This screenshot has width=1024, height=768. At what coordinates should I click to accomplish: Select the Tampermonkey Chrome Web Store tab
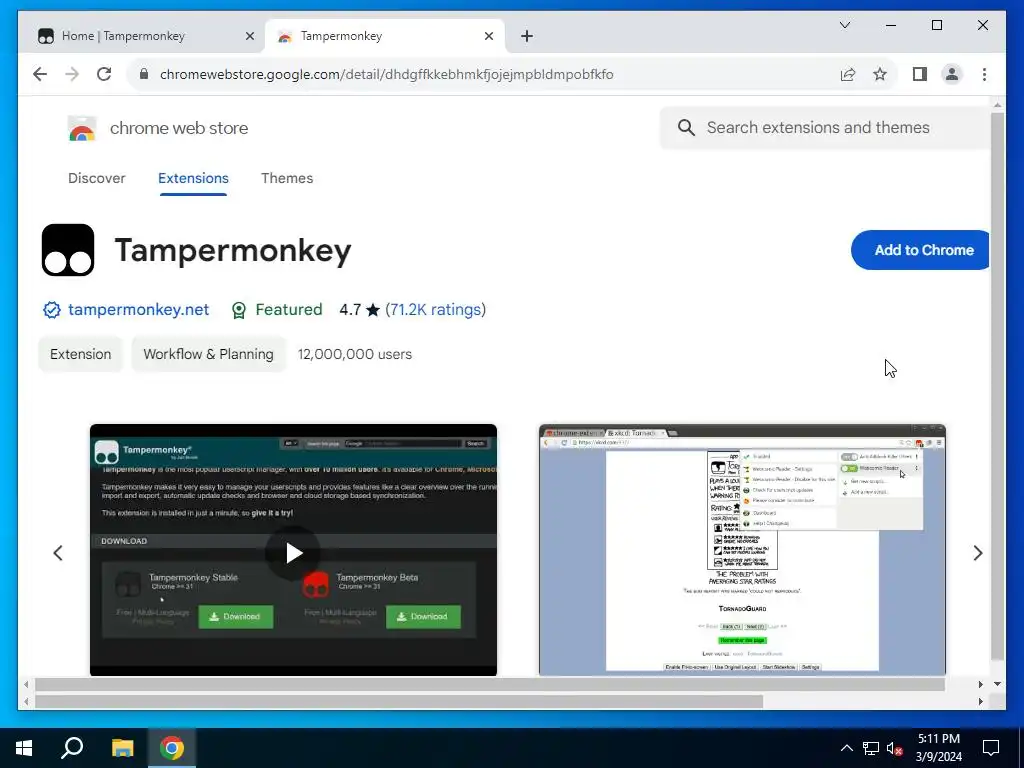click(385, 36)
